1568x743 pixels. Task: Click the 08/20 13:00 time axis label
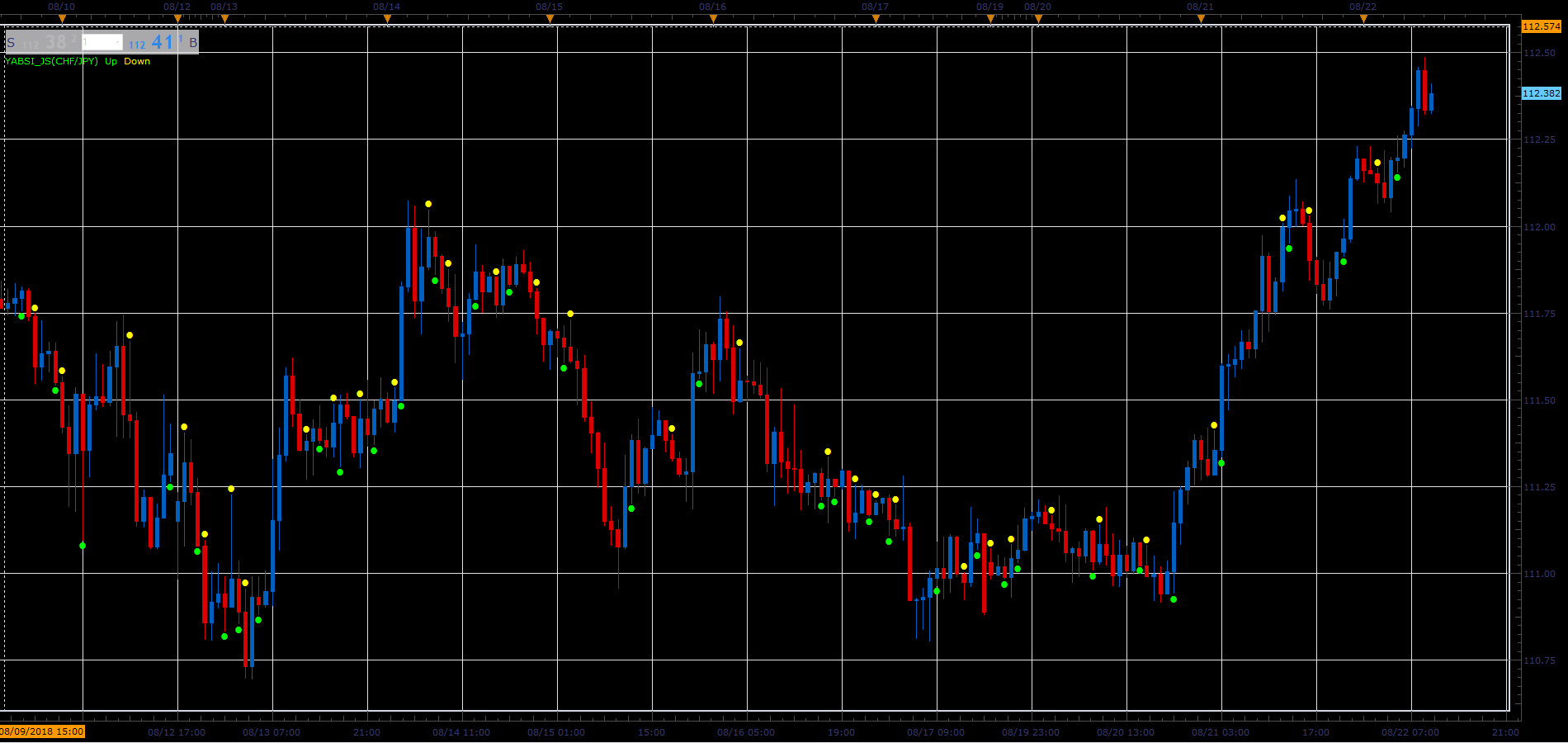(1126, 732)
